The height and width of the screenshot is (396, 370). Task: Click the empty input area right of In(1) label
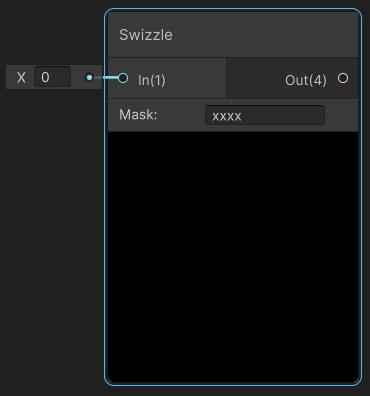pyautogui.click(x=196, y=79)
